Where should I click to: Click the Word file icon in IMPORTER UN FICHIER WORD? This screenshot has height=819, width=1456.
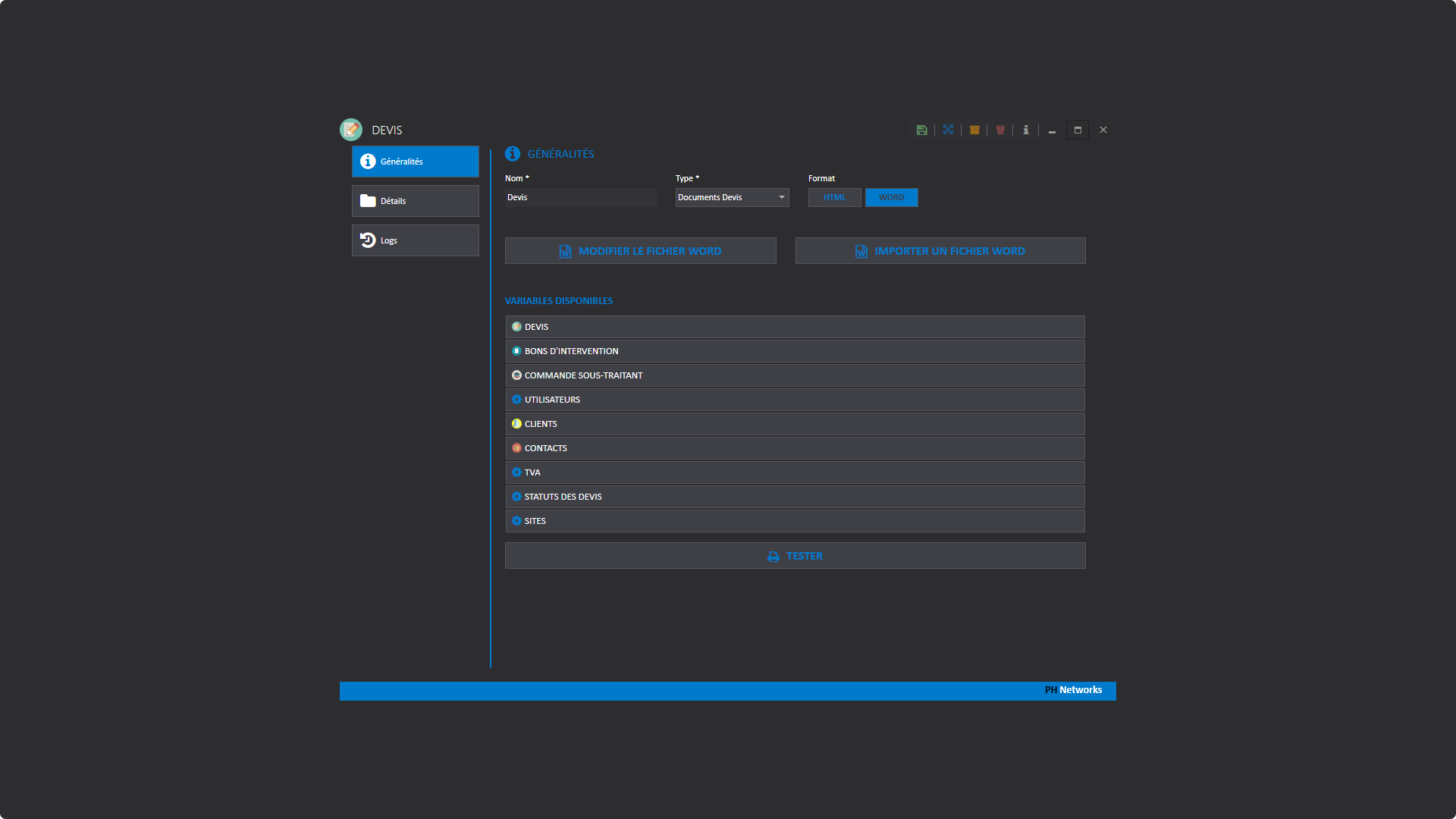(861, 251)
